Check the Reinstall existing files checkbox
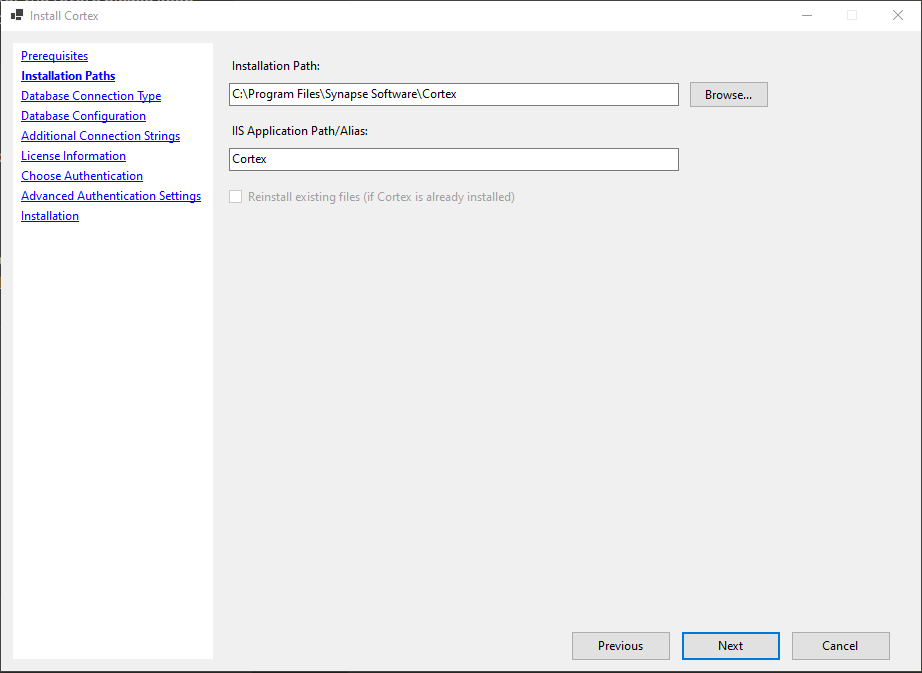Screen dimensions: 922x673 (x=235, y=196)
